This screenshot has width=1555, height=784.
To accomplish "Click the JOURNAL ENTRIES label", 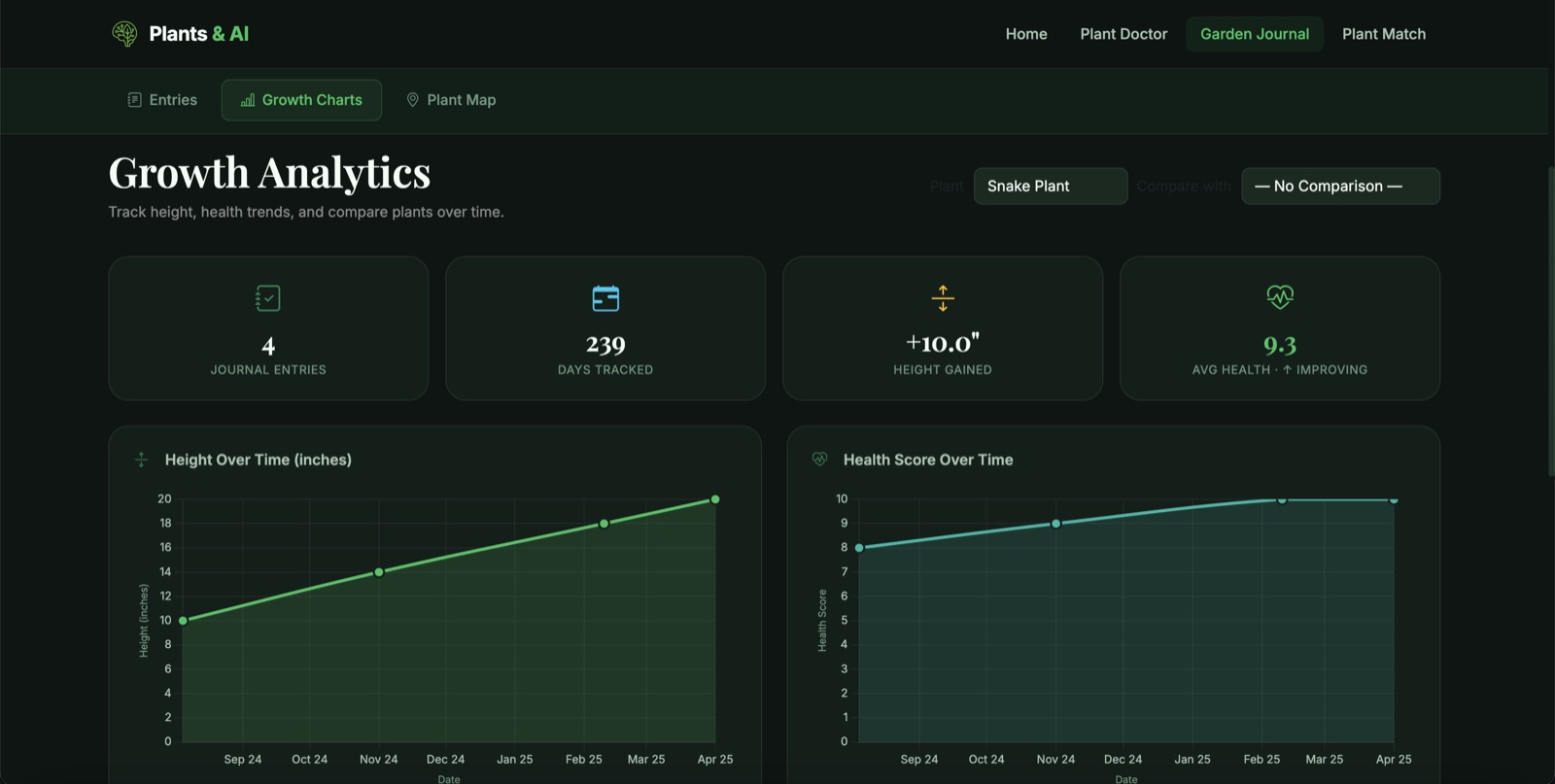I will pyautogui.click(x=268, y=370).
